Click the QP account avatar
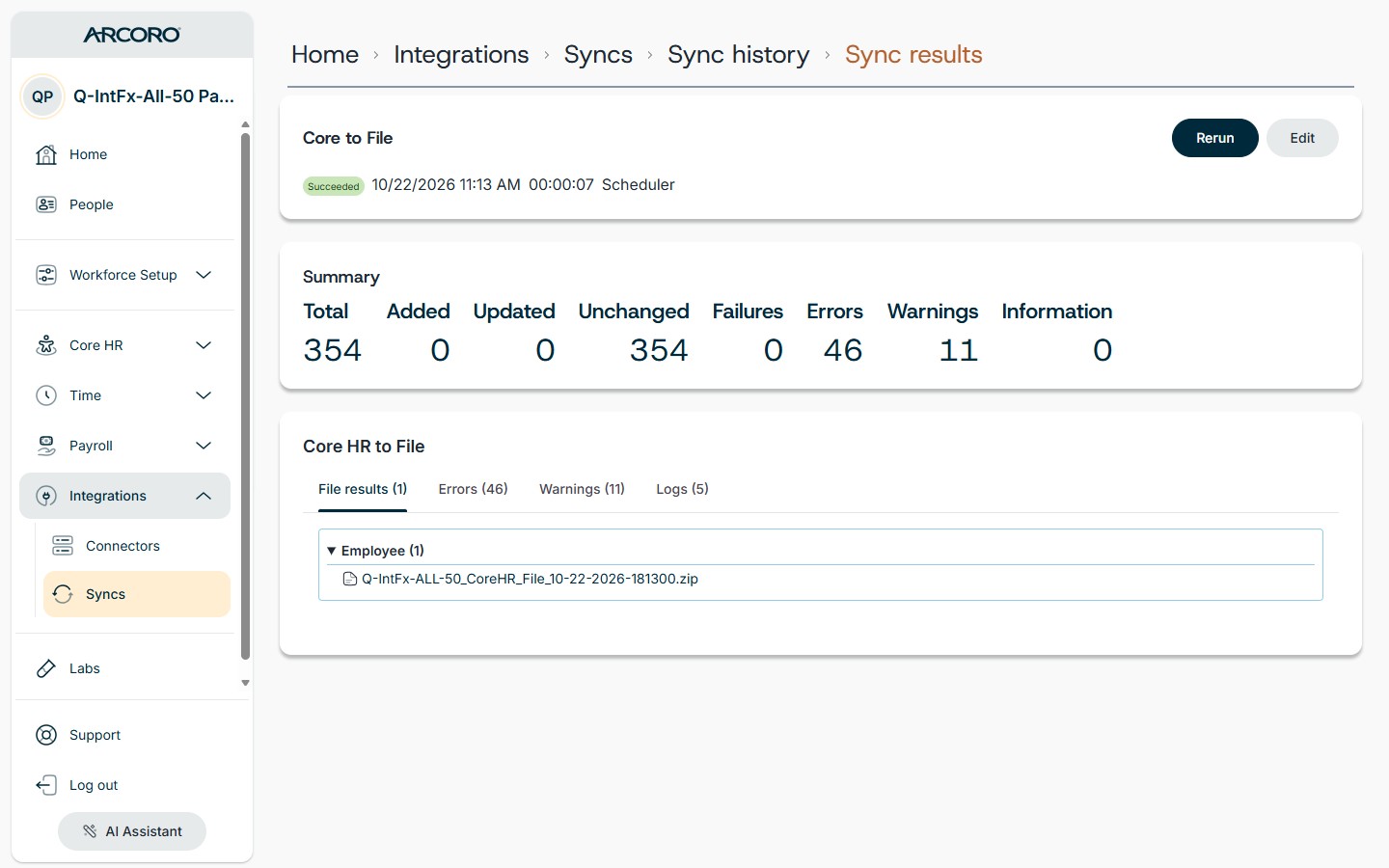 point(42,96)
